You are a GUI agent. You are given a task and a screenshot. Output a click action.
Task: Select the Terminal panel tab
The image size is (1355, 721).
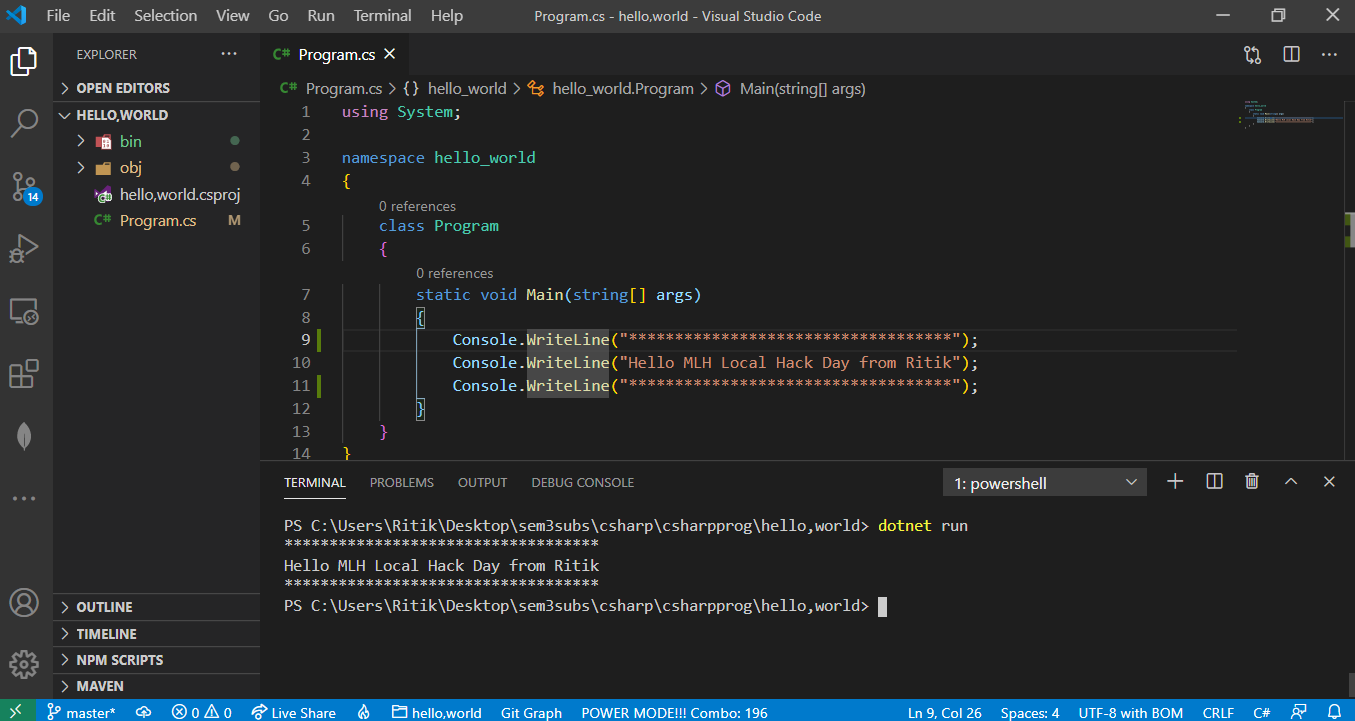[315, 482]
